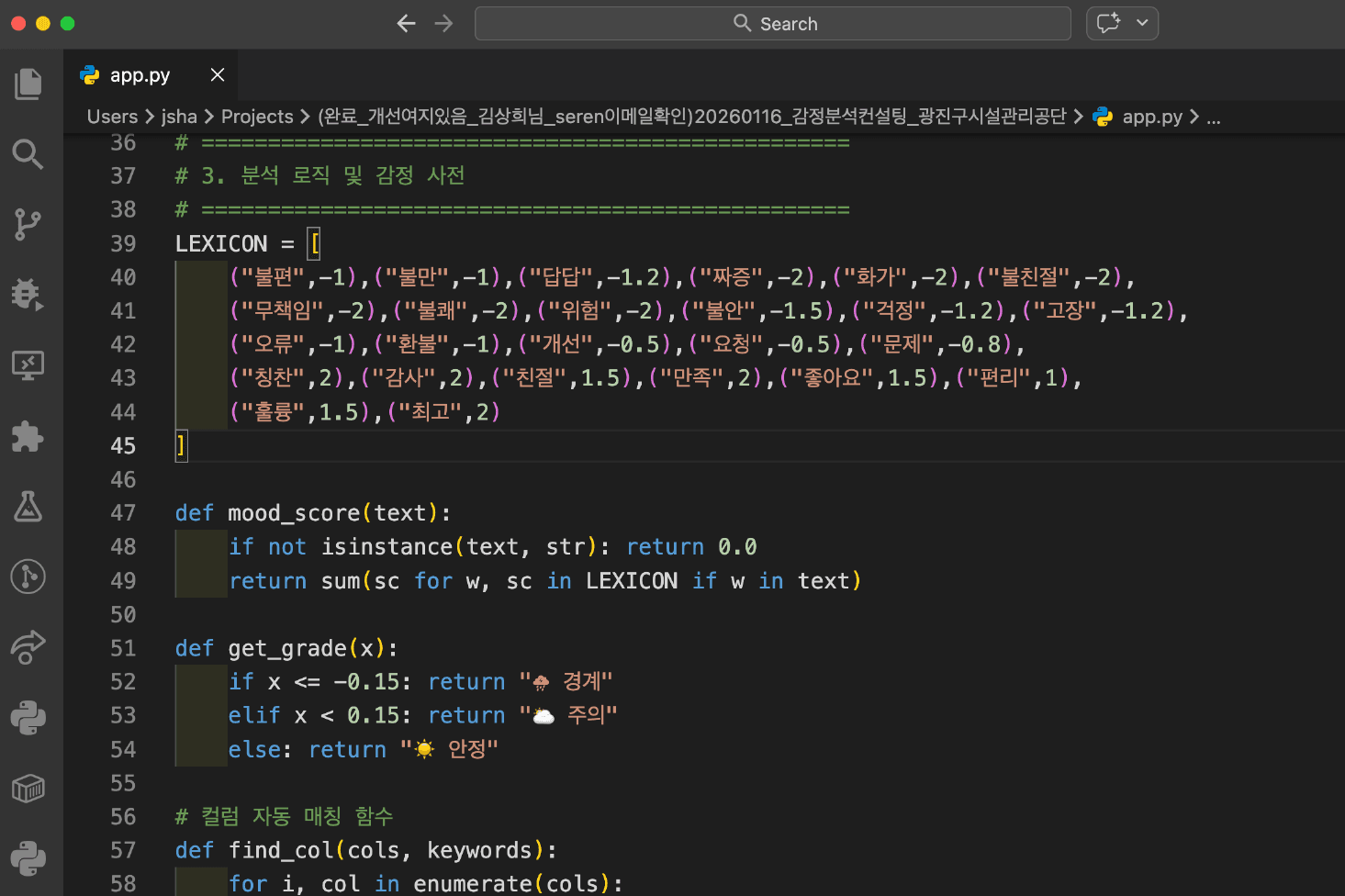The height and width of the screenshot is (896, 1345).
Task: Click isinstance on line 48
Action: coord(387,547)
